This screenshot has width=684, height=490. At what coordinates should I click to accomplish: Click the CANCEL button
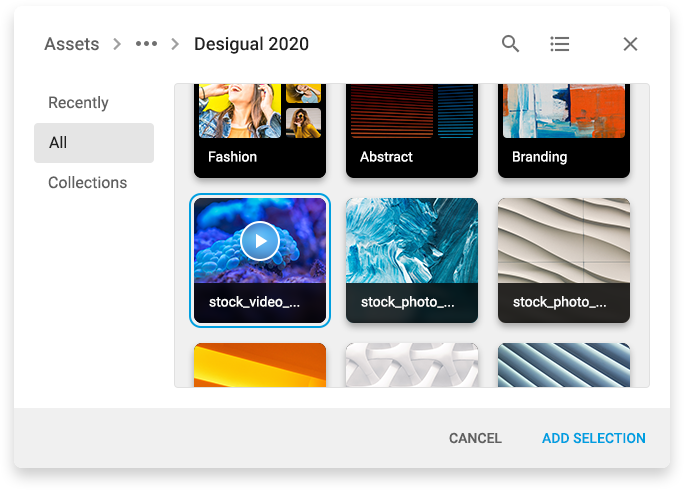point(475,438)
